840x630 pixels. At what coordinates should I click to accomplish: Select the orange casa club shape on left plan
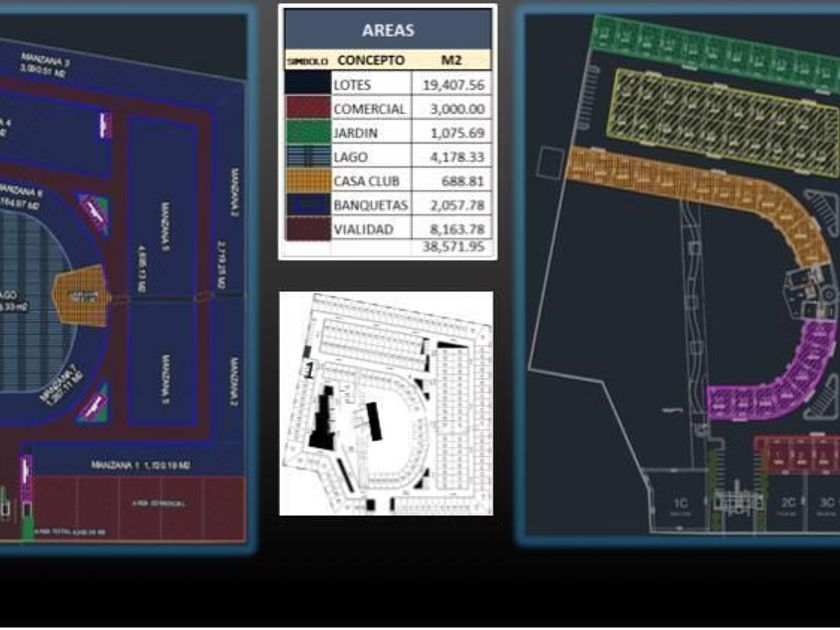coord(81,296)
